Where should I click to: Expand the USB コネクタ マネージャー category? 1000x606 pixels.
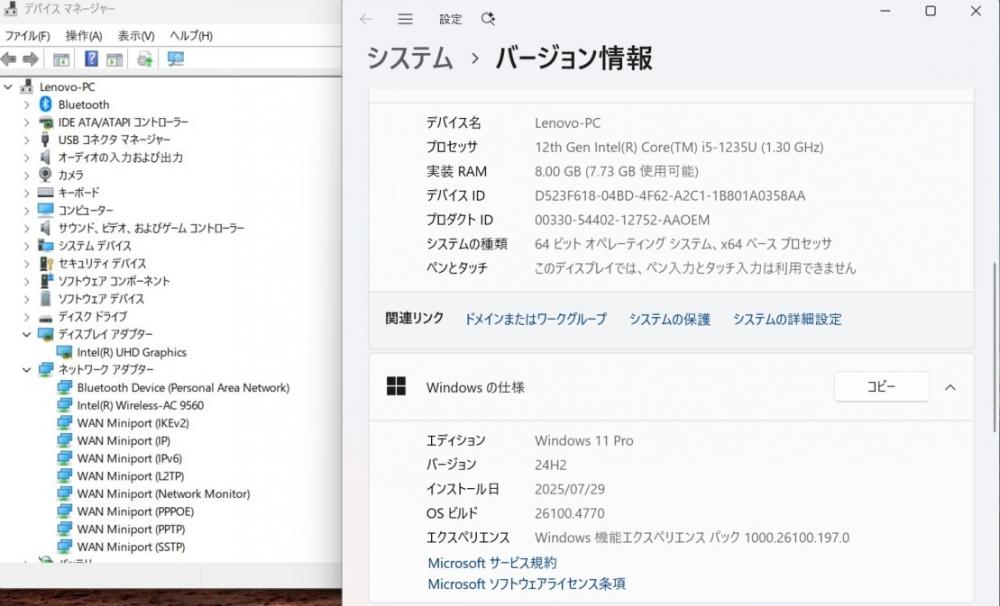(26, 140)
